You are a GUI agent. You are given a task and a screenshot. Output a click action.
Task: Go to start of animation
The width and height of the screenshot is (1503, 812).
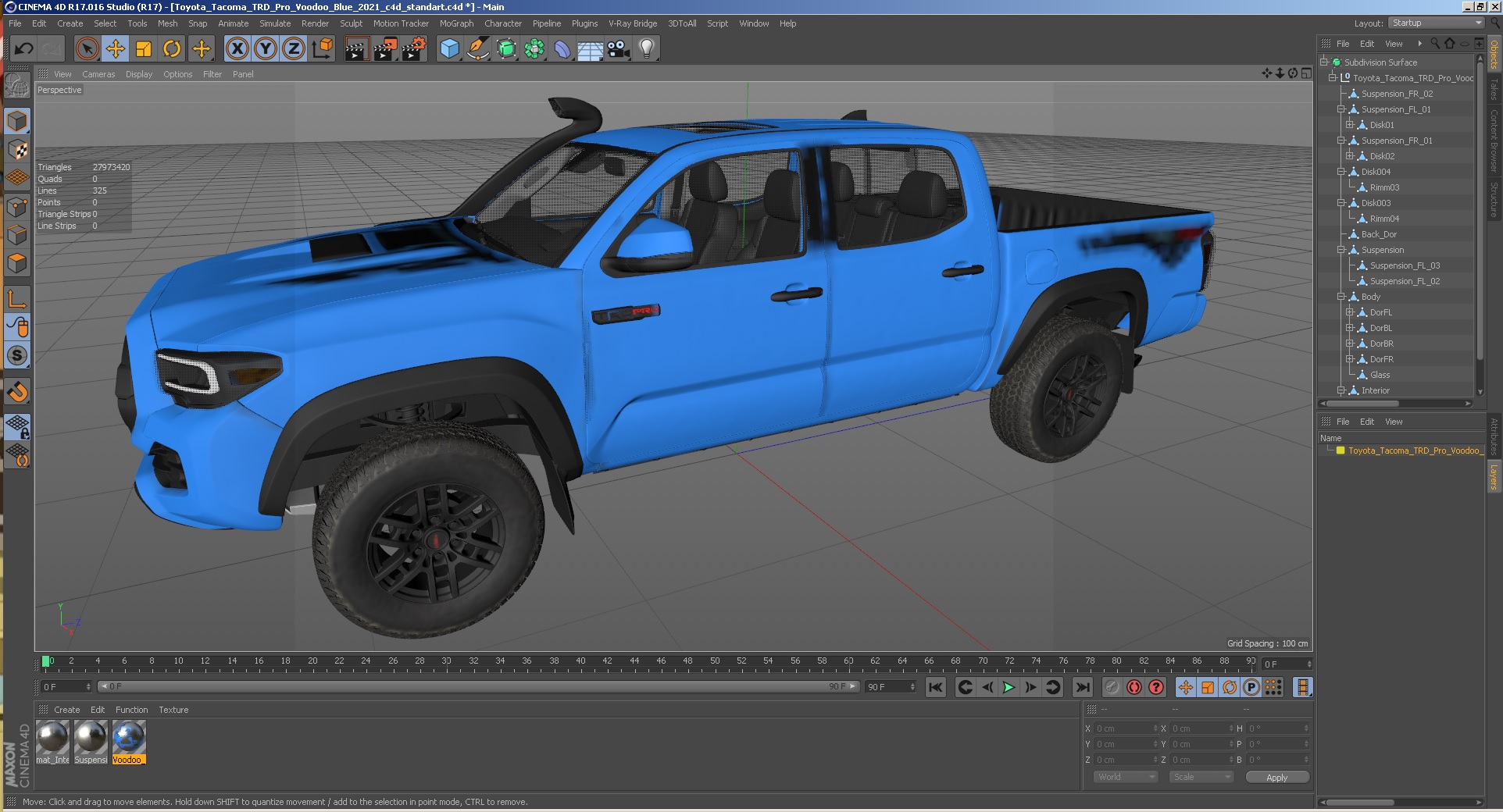(x=935, y=687)
